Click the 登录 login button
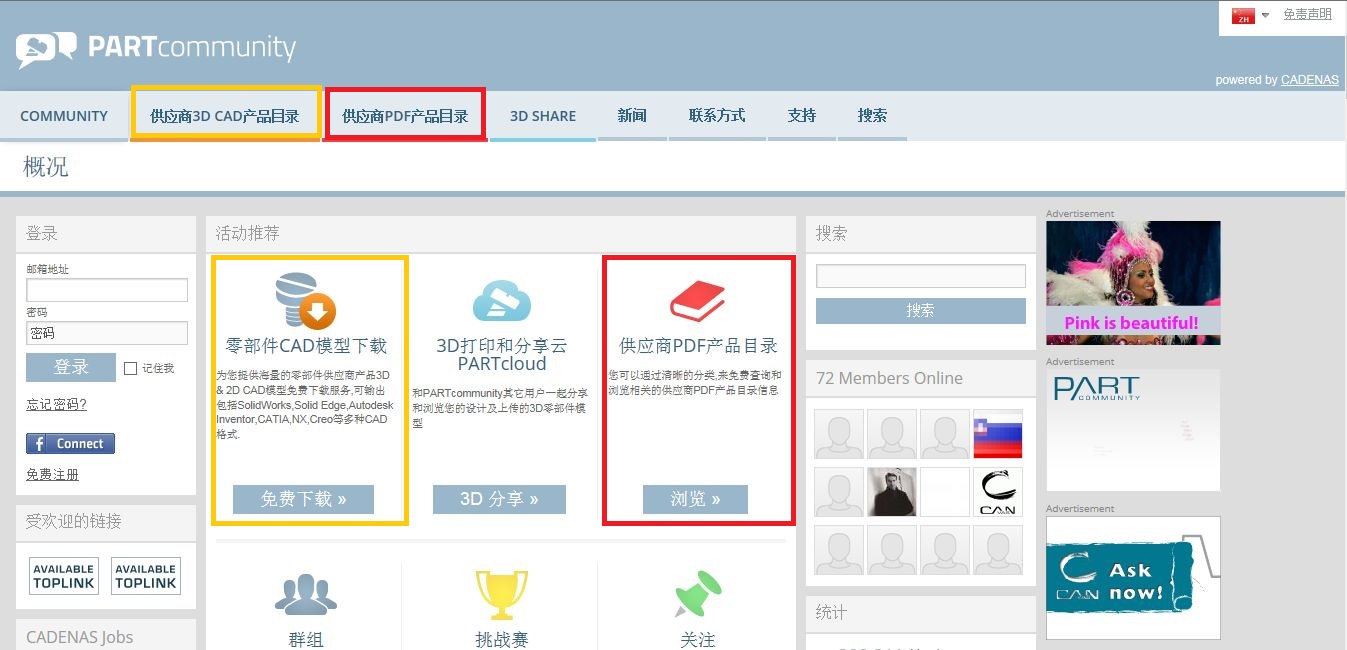Screen dimensions: 1347x650 pos(71,367)
